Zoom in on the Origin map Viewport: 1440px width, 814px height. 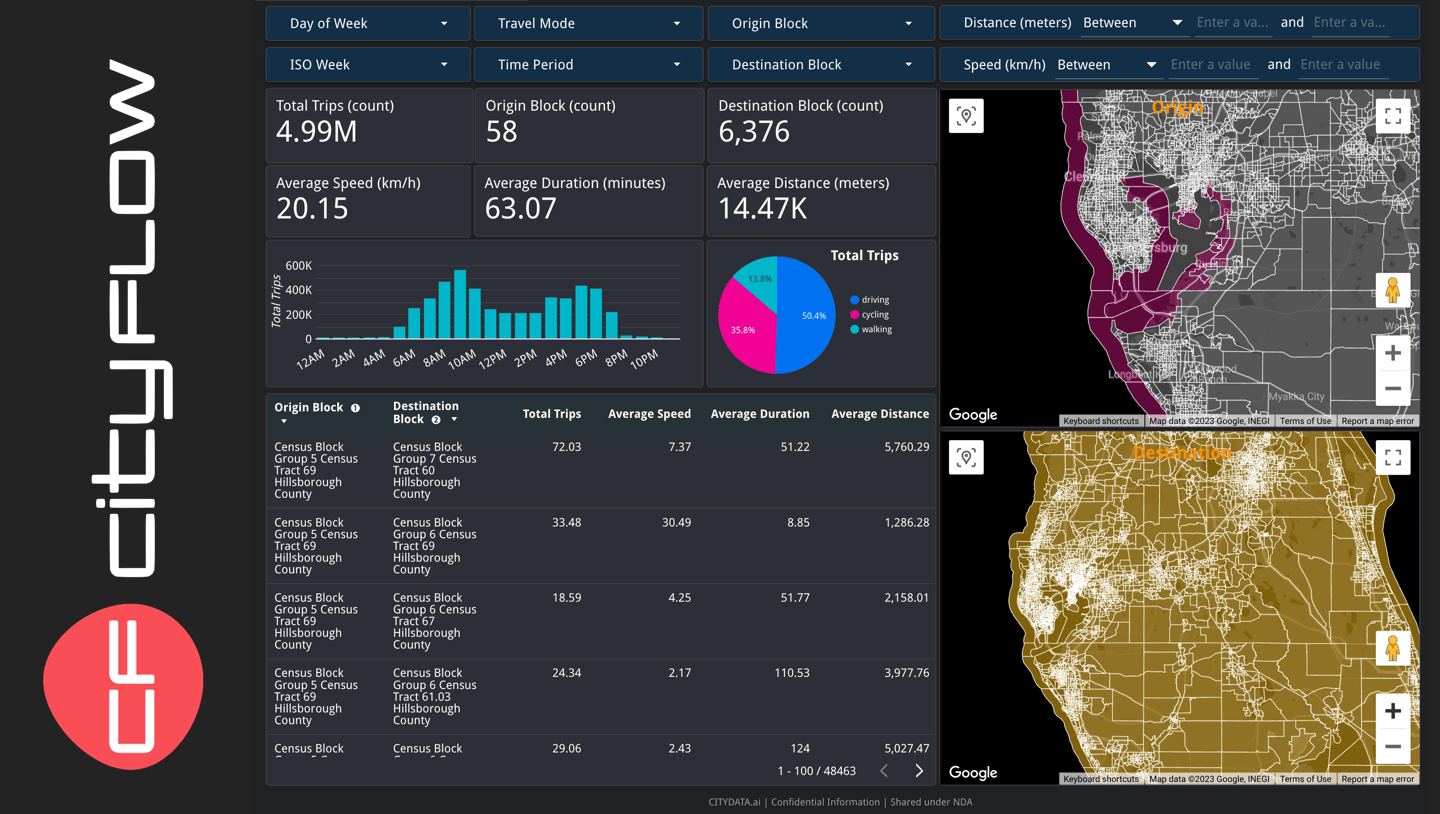1392,353
